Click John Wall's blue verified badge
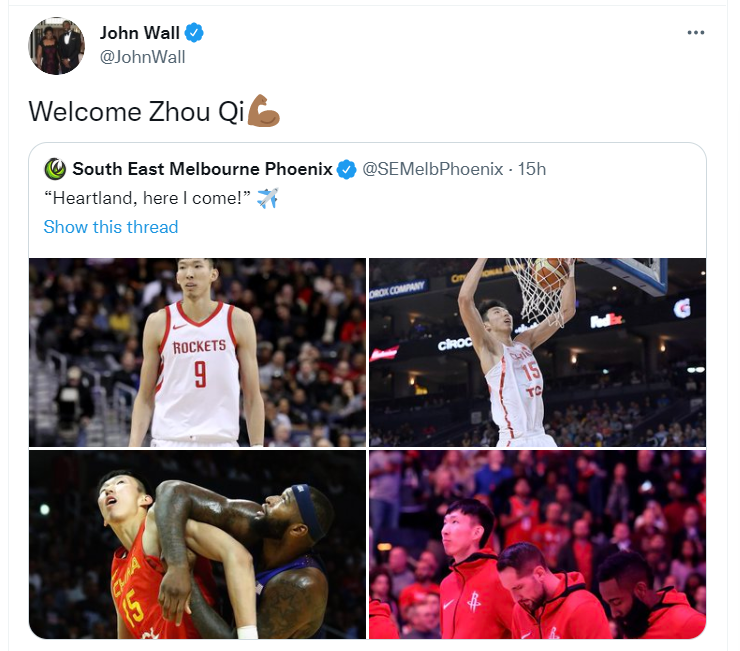The image size is (740, 651). coord(194,33)
